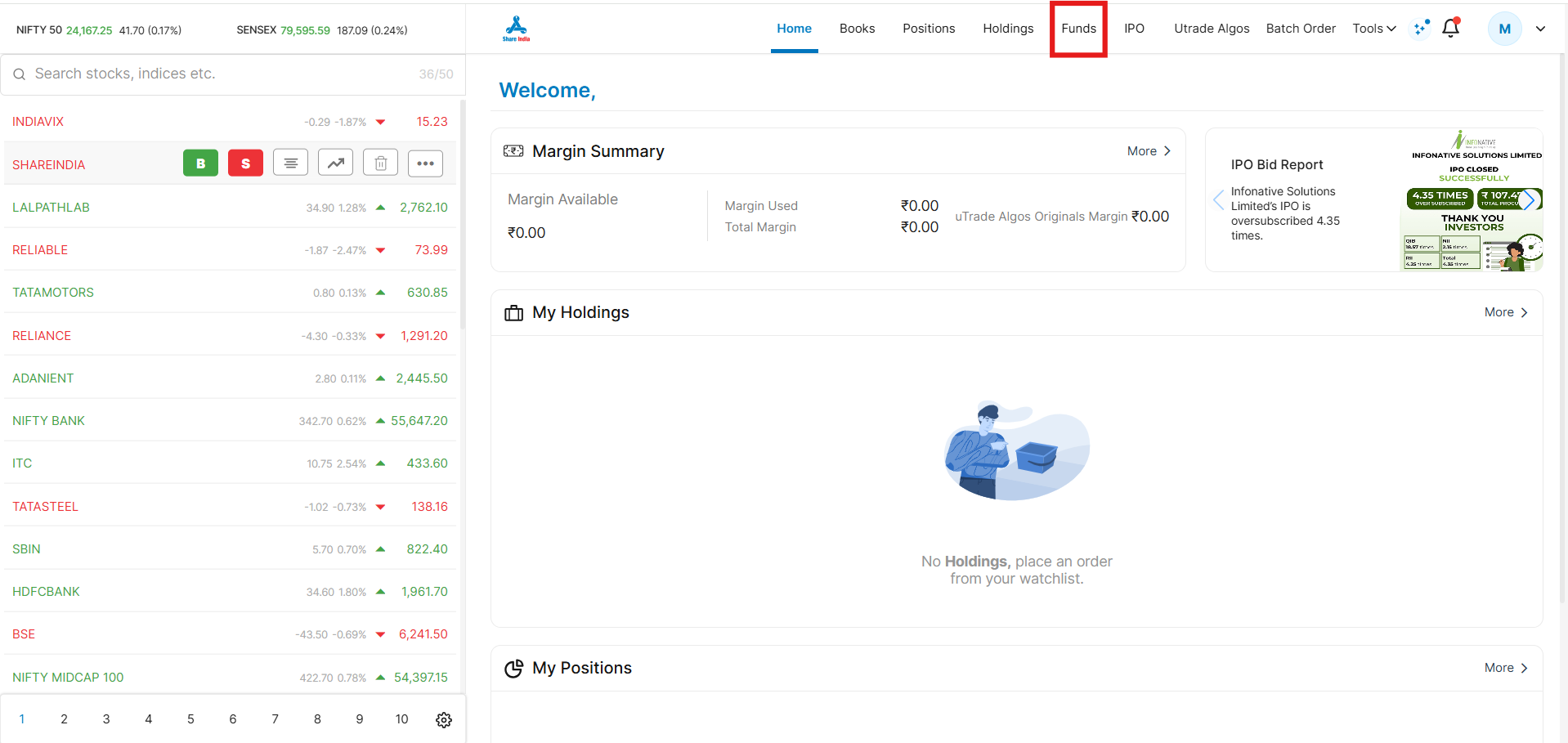Click the Share India logo
This screenshot has height=743, width=1568.
point(516,29)
